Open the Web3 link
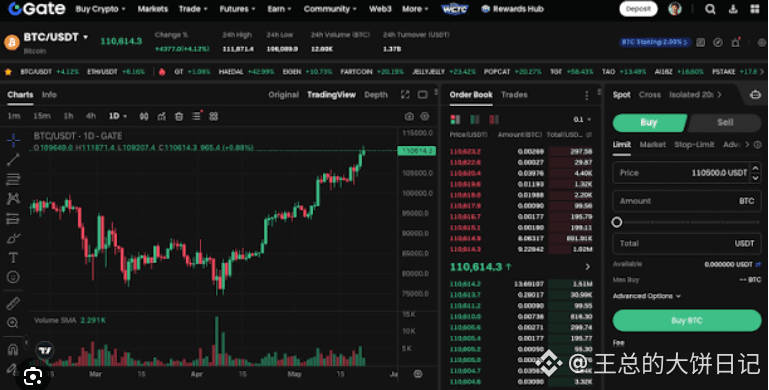Viewport: 769px width, 390px height. point(380,9)
